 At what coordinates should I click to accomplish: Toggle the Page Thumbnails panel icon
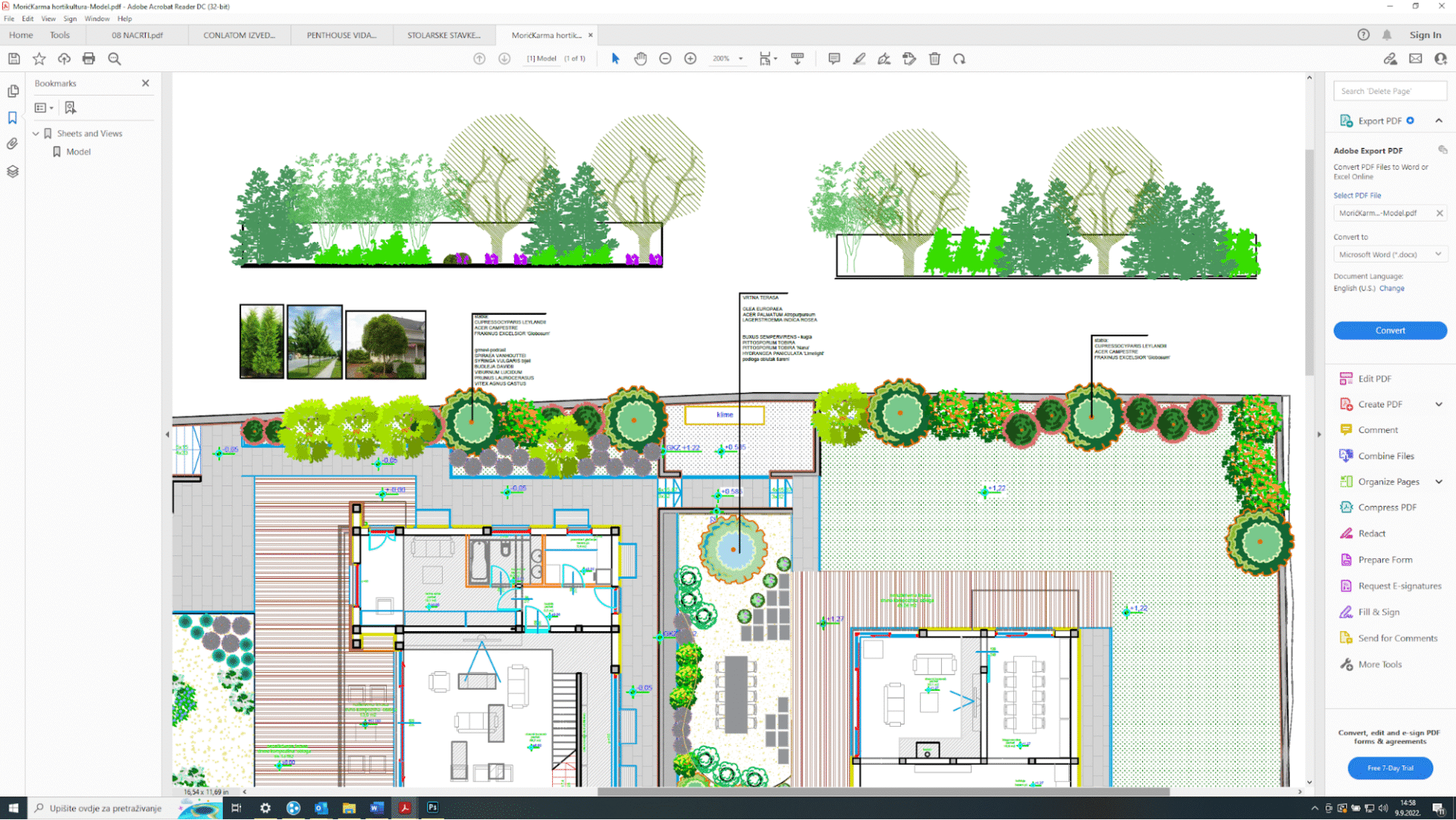12,91
